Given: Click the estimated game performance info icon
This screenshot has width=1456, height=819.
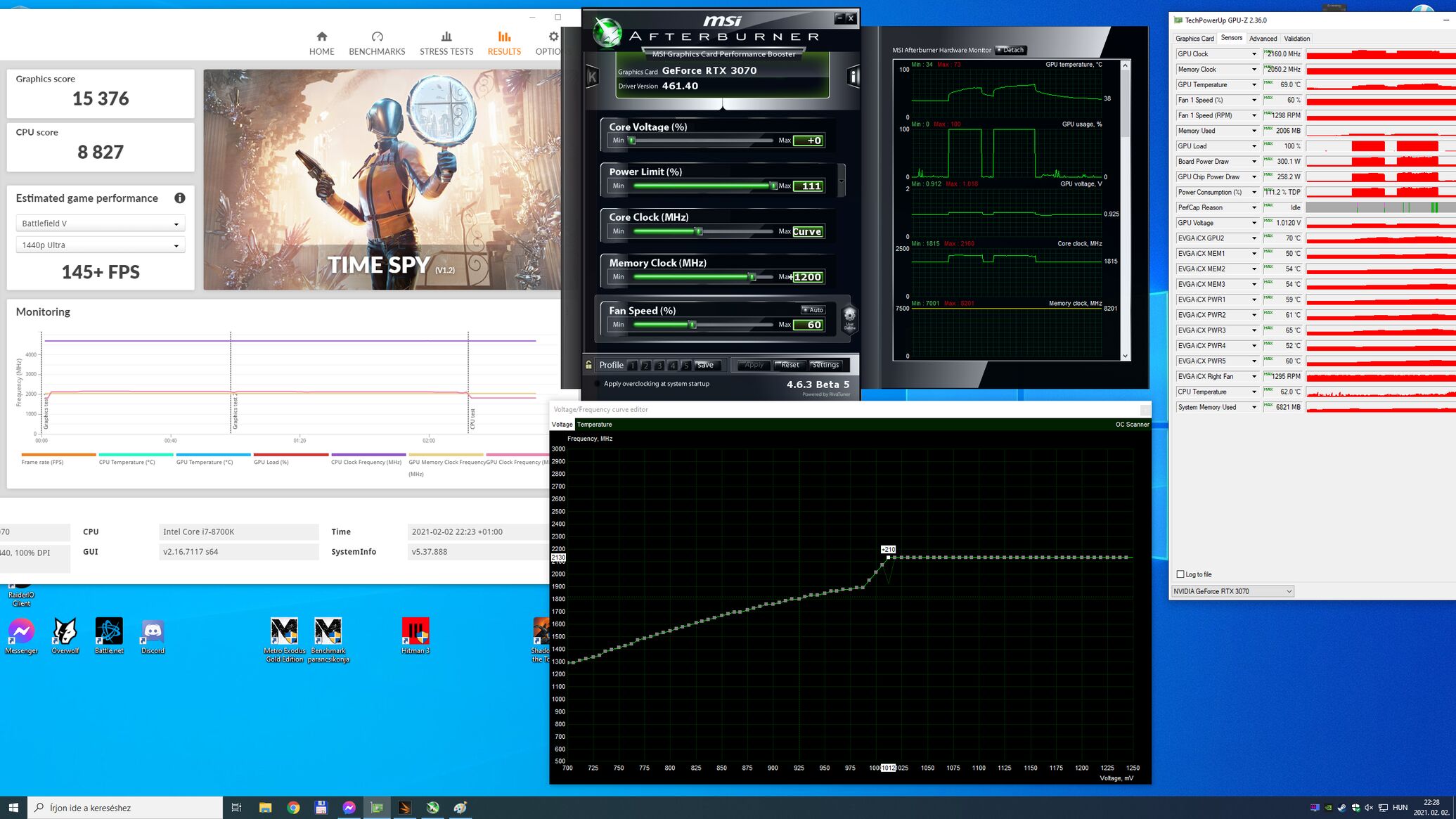Looking at the screenshot, I should click(x=179, y=198).
